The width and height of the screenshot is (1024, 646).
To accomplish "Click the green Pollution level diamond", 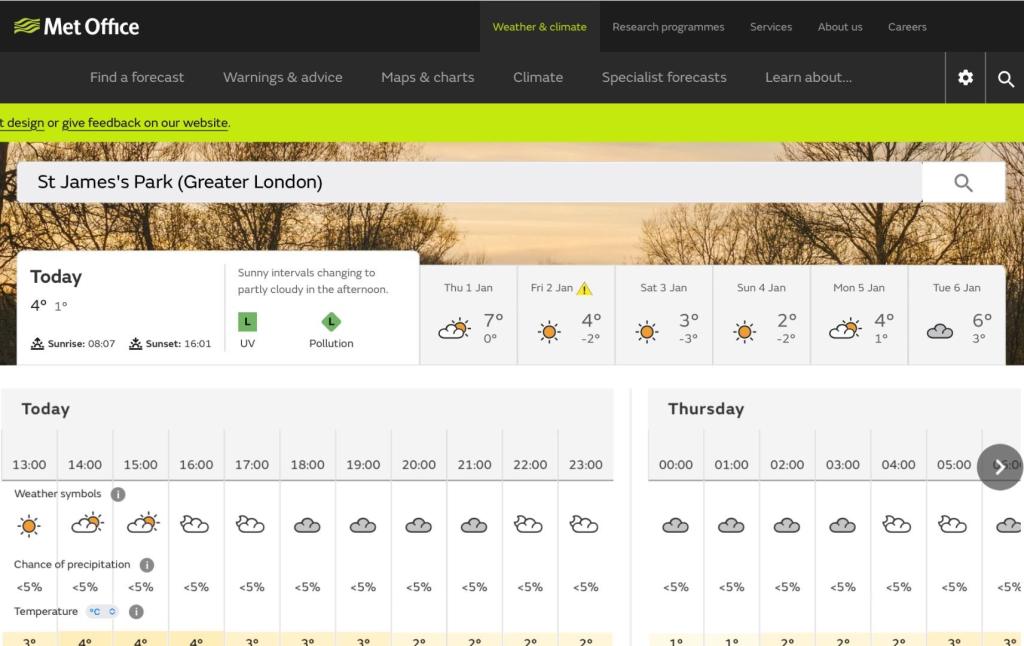I will [331, 322].
